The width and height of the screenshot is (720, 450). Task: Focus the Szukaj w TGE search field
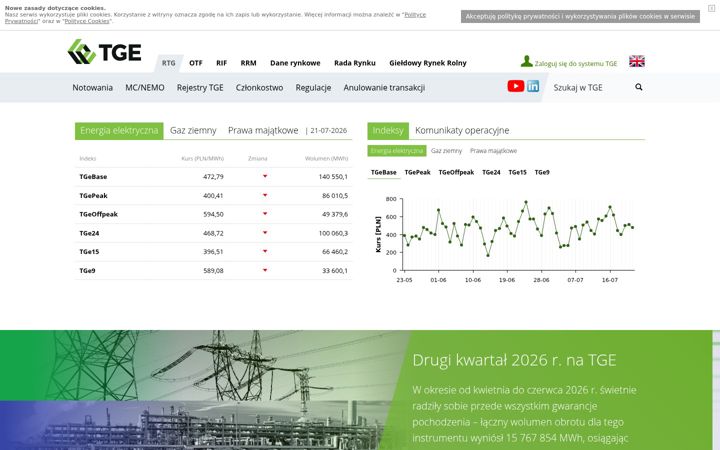click(x=590, y=87)
